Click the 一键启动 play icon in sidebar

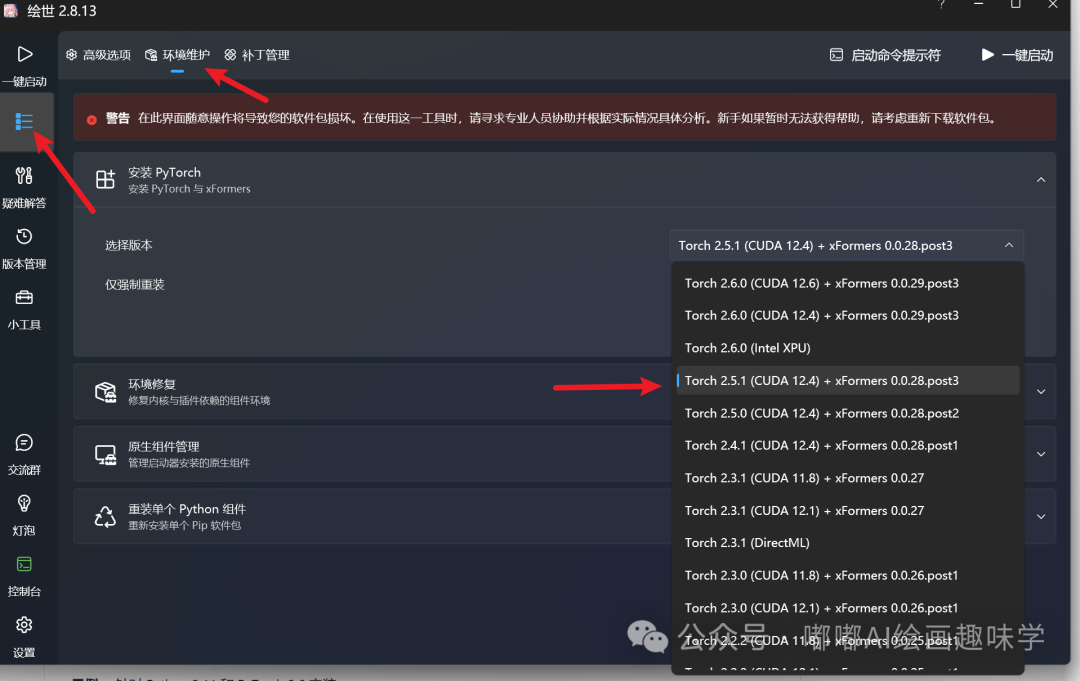click(25, 54)
